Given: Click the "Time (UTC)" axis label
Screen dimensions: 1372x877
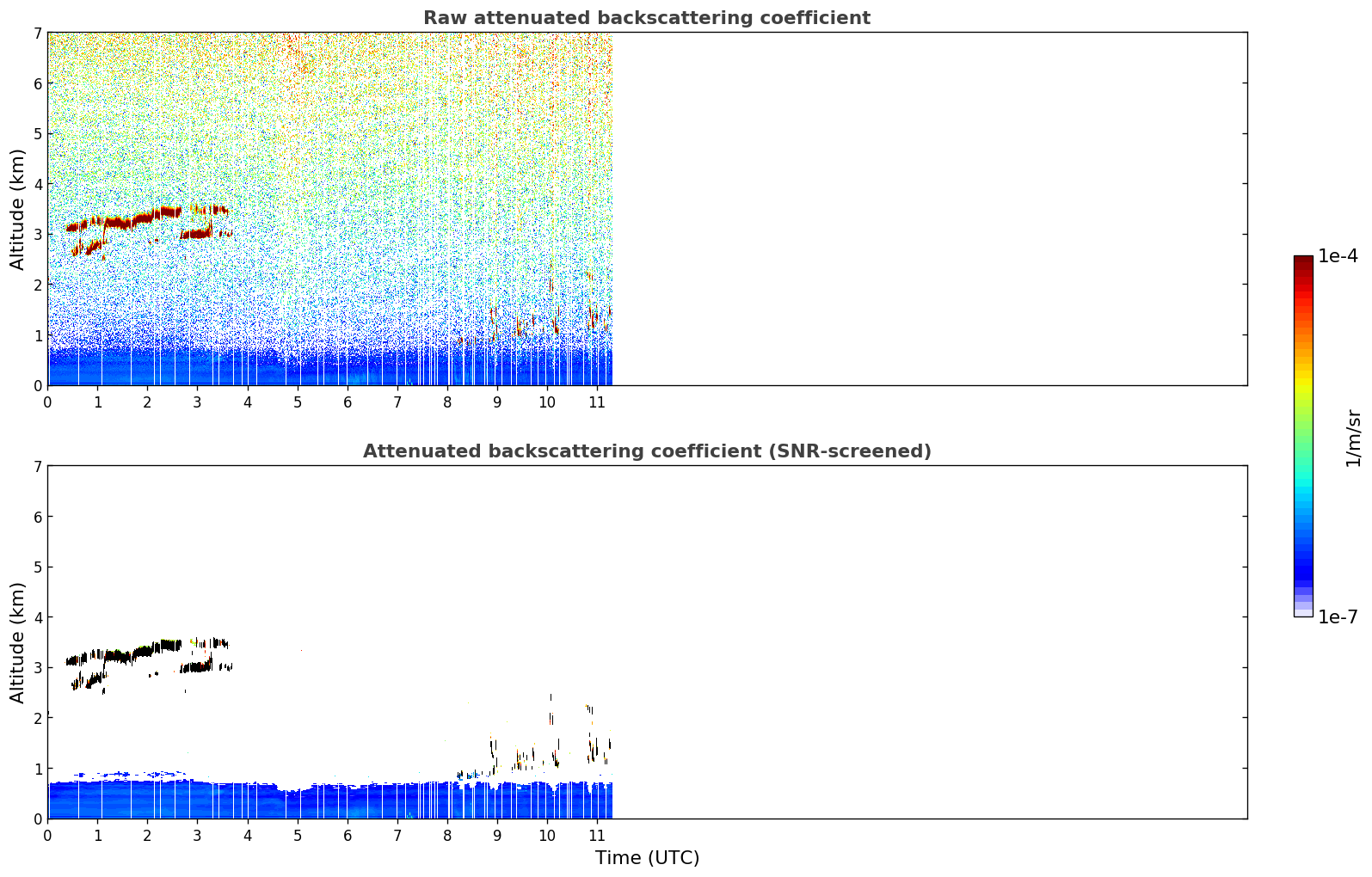Looking at the screenshot, I should click(647, 858).
